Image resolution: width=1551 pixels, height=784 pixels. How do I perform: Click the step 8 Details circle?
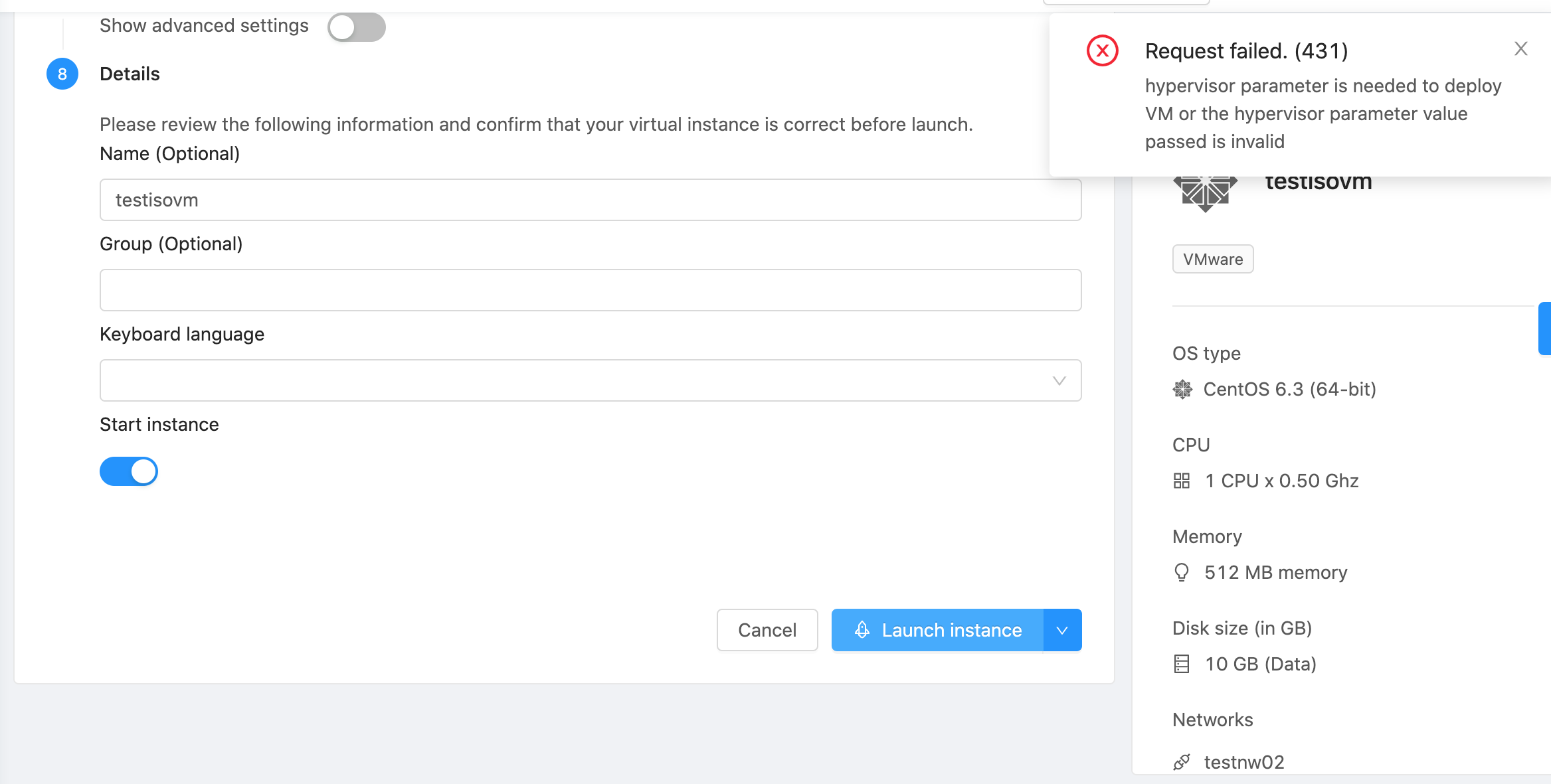pos(62,74)
